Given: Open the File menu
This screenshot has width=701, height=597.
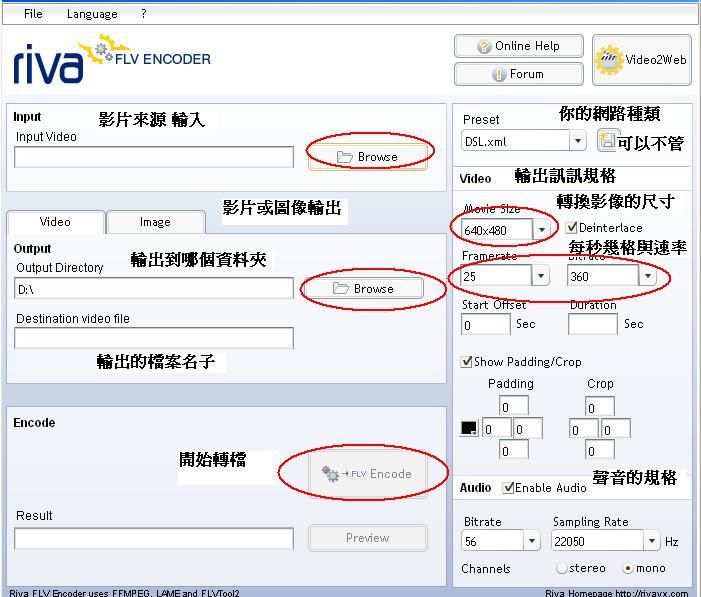Looking at the screenshot, I should [x=33, y=14].
